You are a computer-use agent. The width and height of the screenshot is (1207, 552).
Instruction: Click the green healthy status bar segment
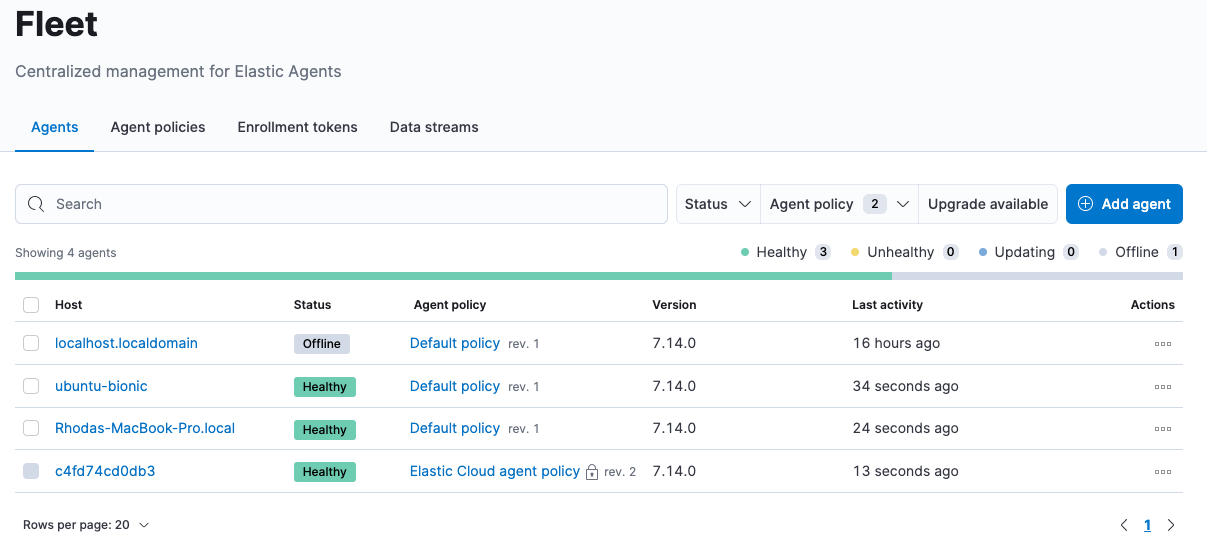(452, 276)
